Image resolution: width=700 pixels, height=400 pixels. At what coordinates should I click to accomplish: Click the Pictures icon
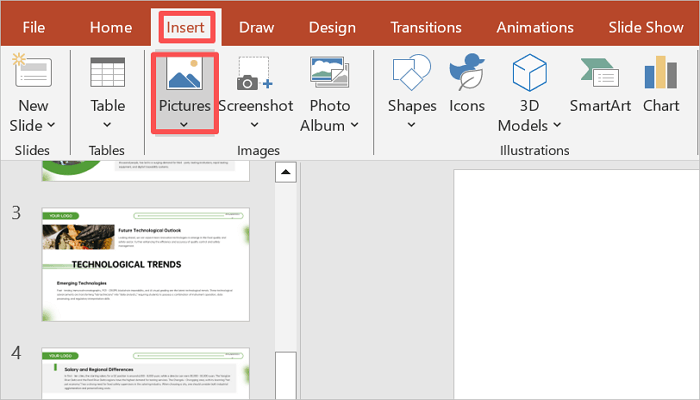[x=184, y=72]
